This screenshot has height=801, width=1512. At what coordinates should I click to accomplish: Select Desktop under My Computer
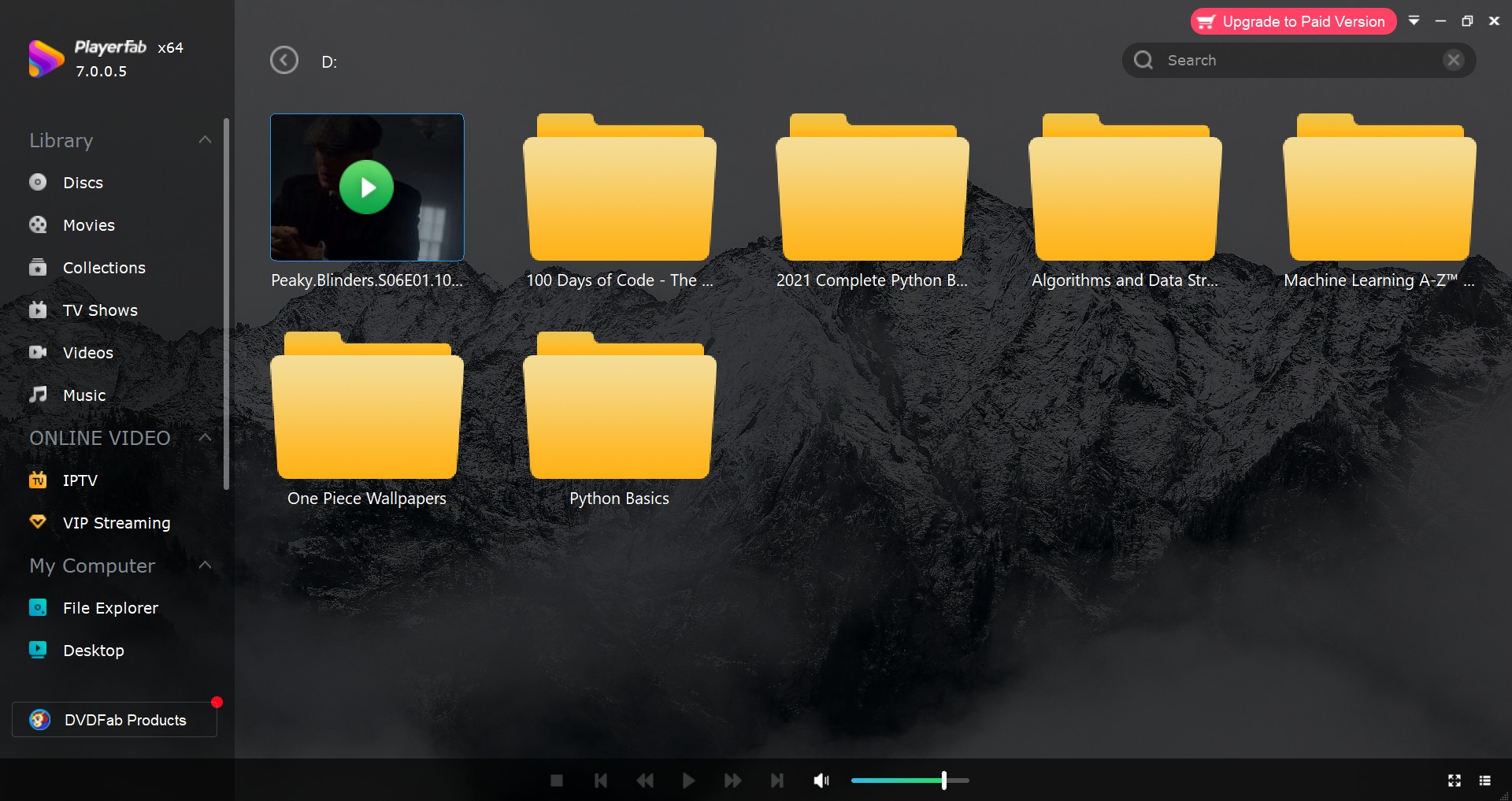click(94, 651)
